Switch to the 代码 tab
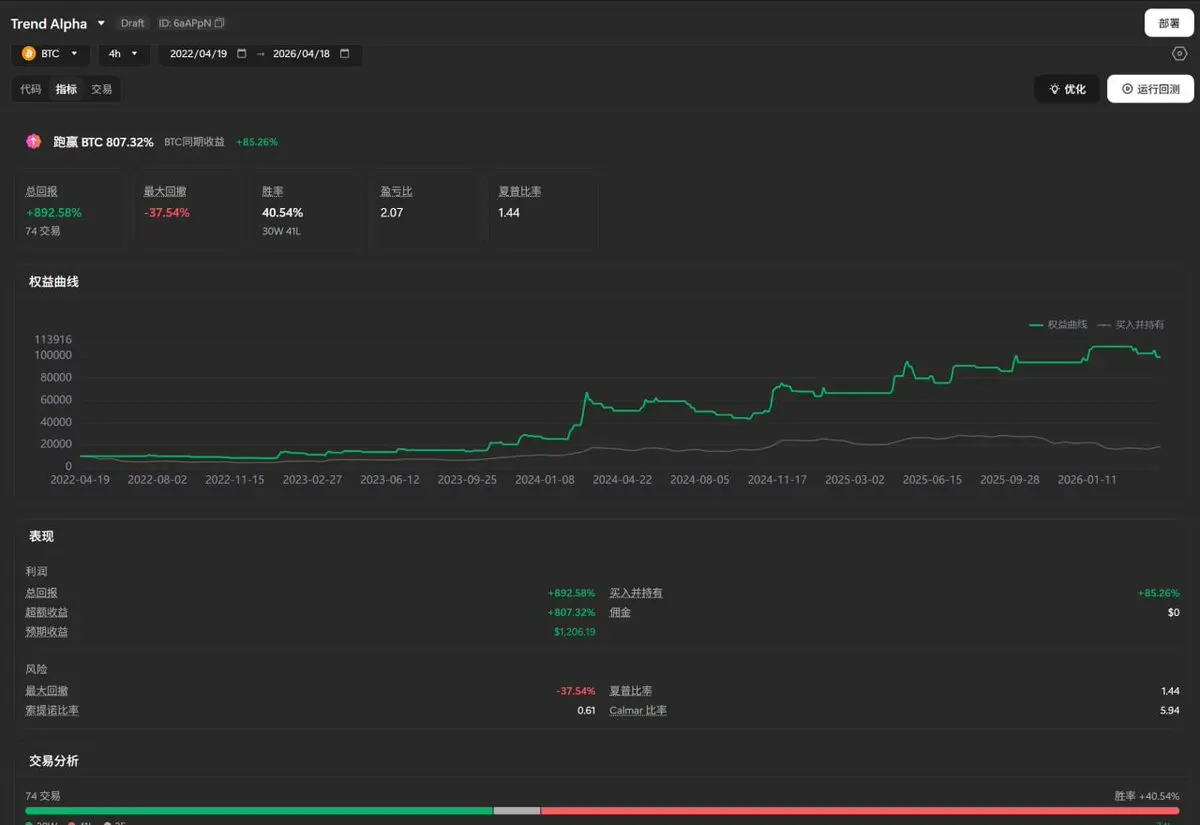 [31, 89]
